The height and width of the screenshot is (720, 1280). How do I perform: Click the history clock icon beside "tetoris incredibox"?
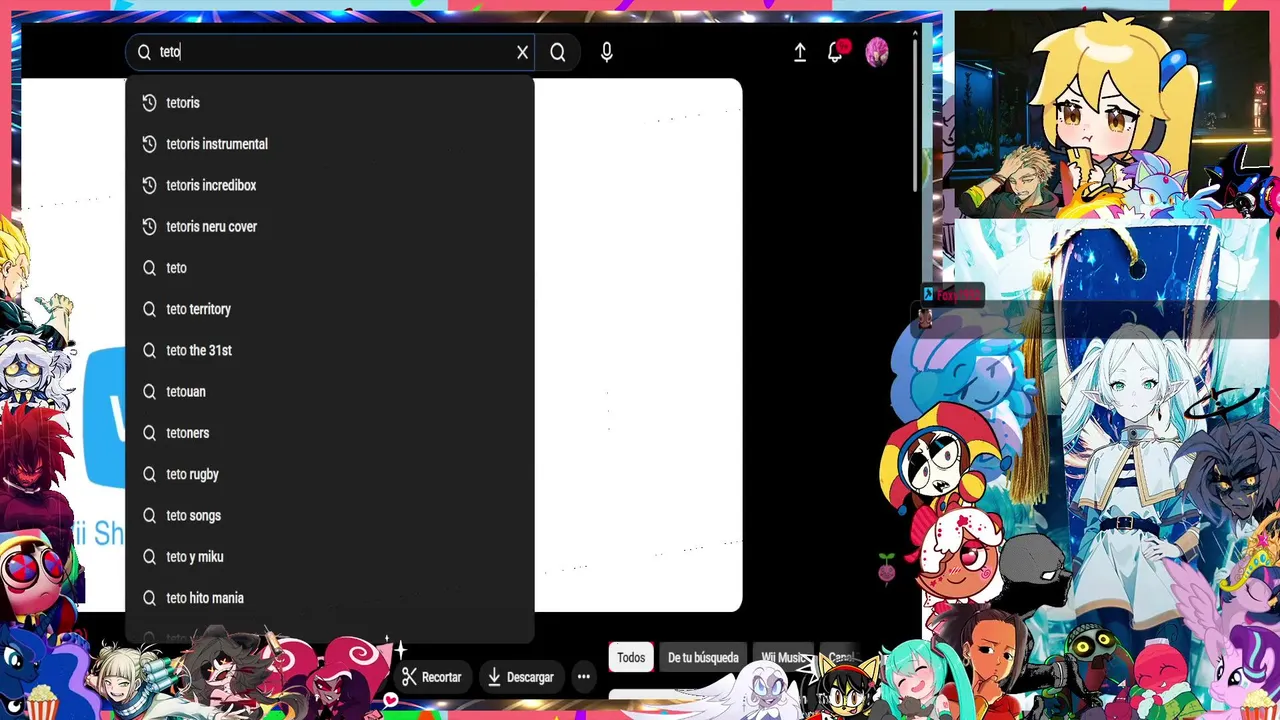149,185
